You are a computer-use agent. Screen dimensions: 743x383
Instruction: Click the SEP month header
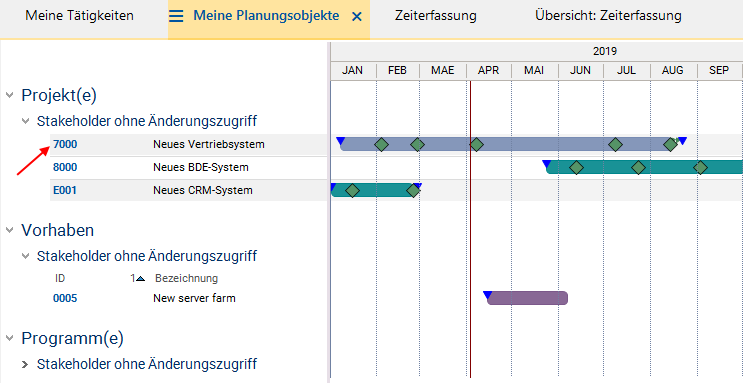(719, 71)
